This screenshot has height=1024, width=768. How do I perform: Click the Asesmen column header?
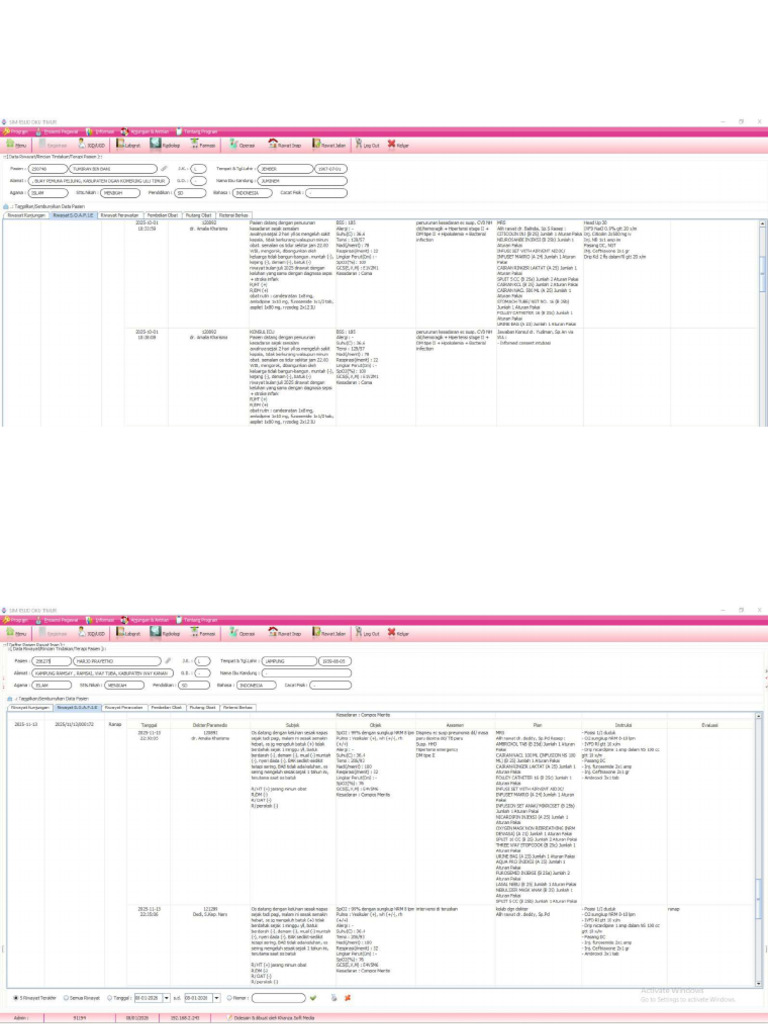[455, 724]
